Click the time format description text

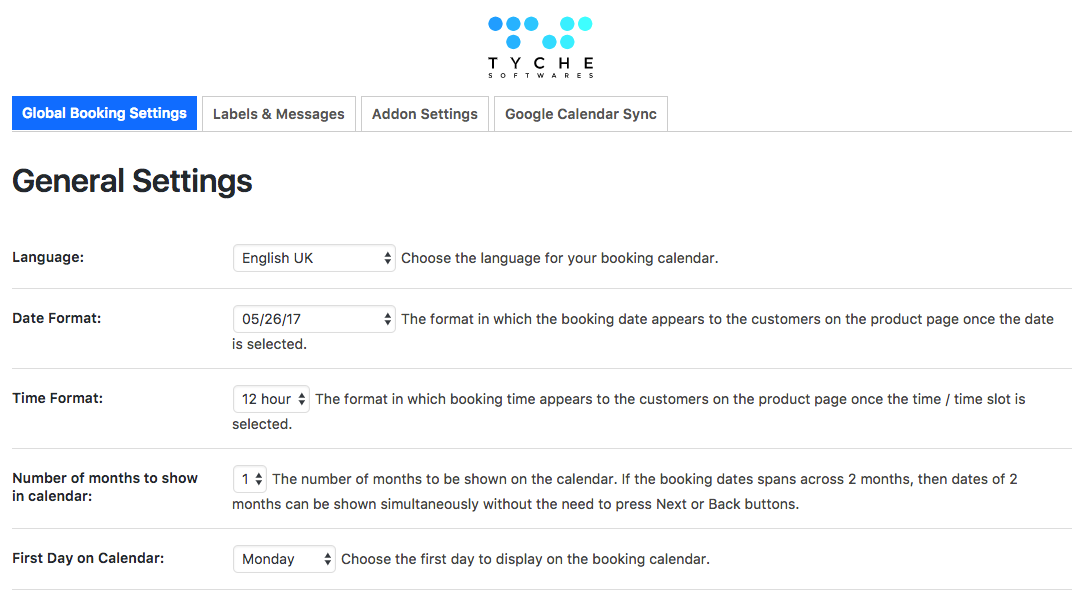pyautogui.click(x=670, y=399)
